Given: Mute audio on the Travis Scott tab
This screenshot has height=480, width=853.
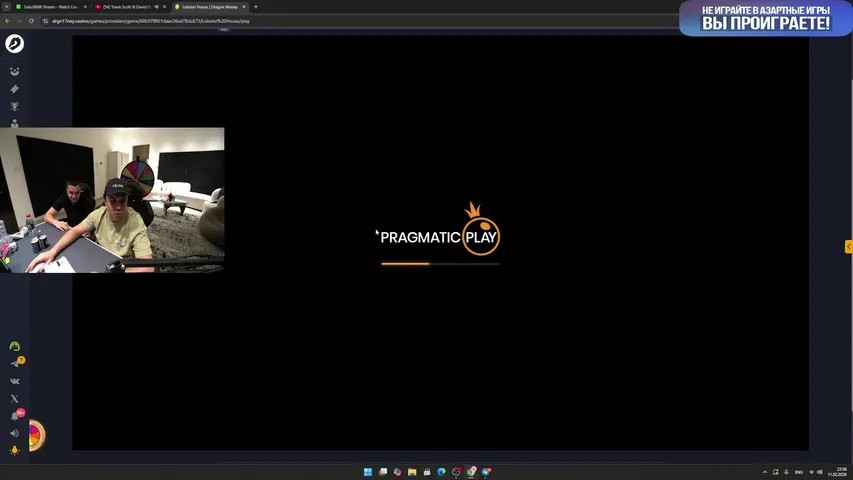Looking at the screenshot, I should click(157, 7).
